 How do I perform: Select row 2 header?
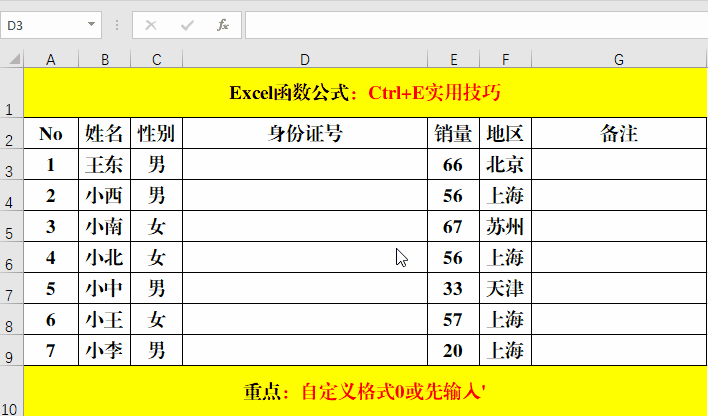pyautogui.click(x=11, y=133)
